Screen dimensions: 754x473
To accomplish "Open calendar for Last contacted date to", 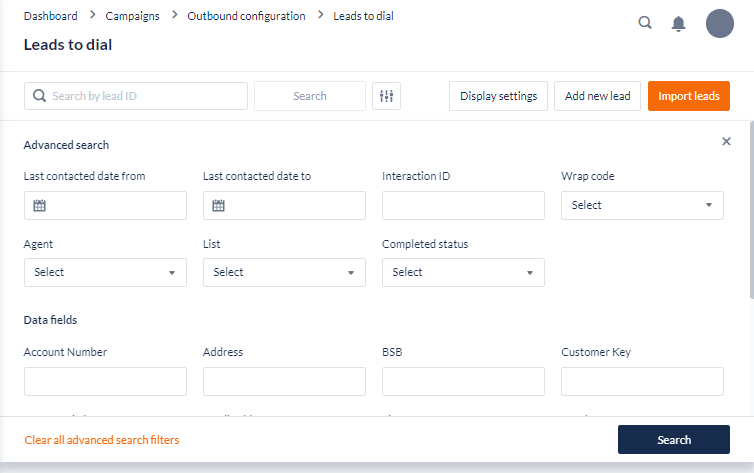I will pyautogui.click(x=219, y=206).
